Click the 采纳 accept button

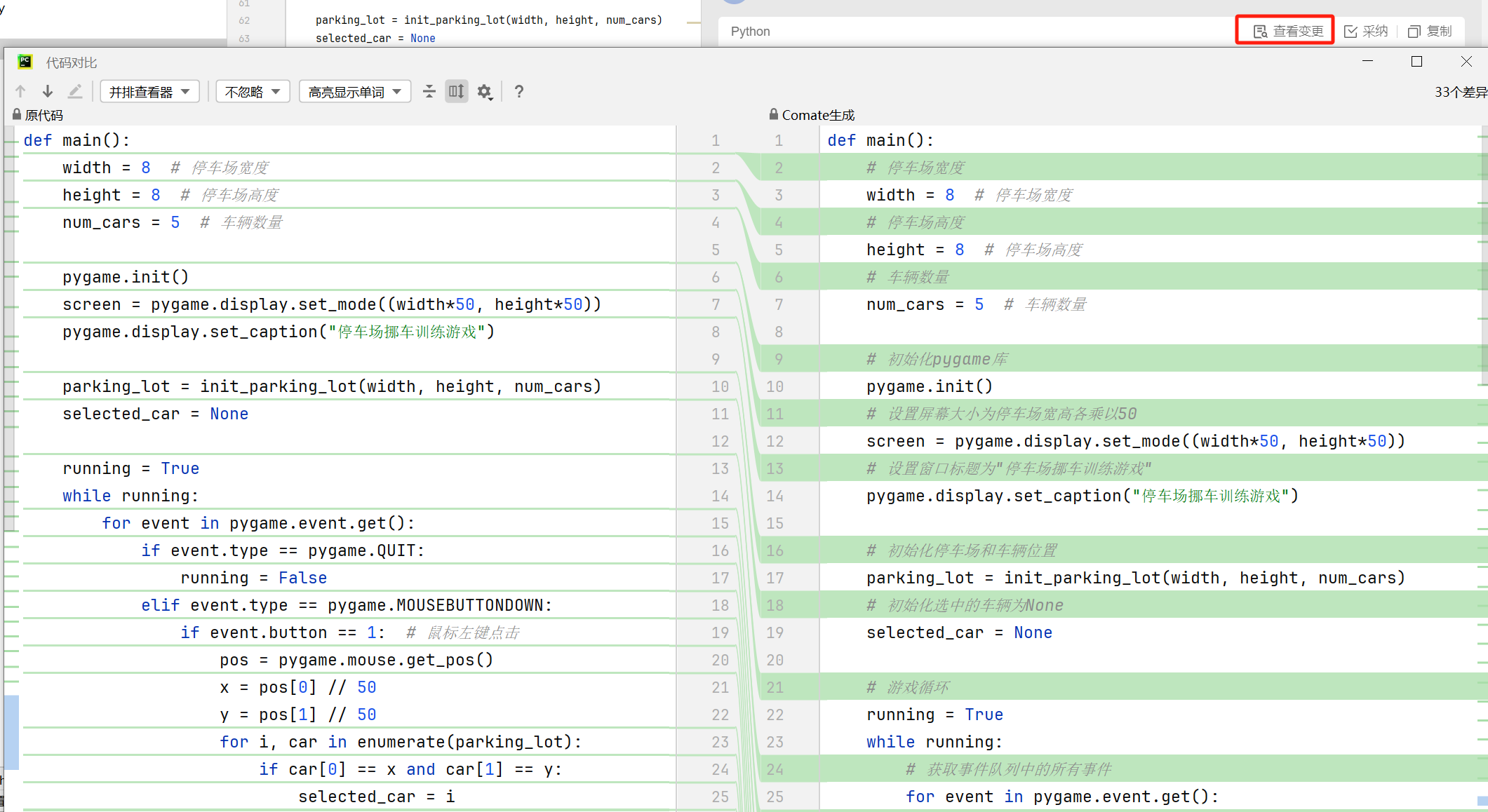click(1366, 31)
